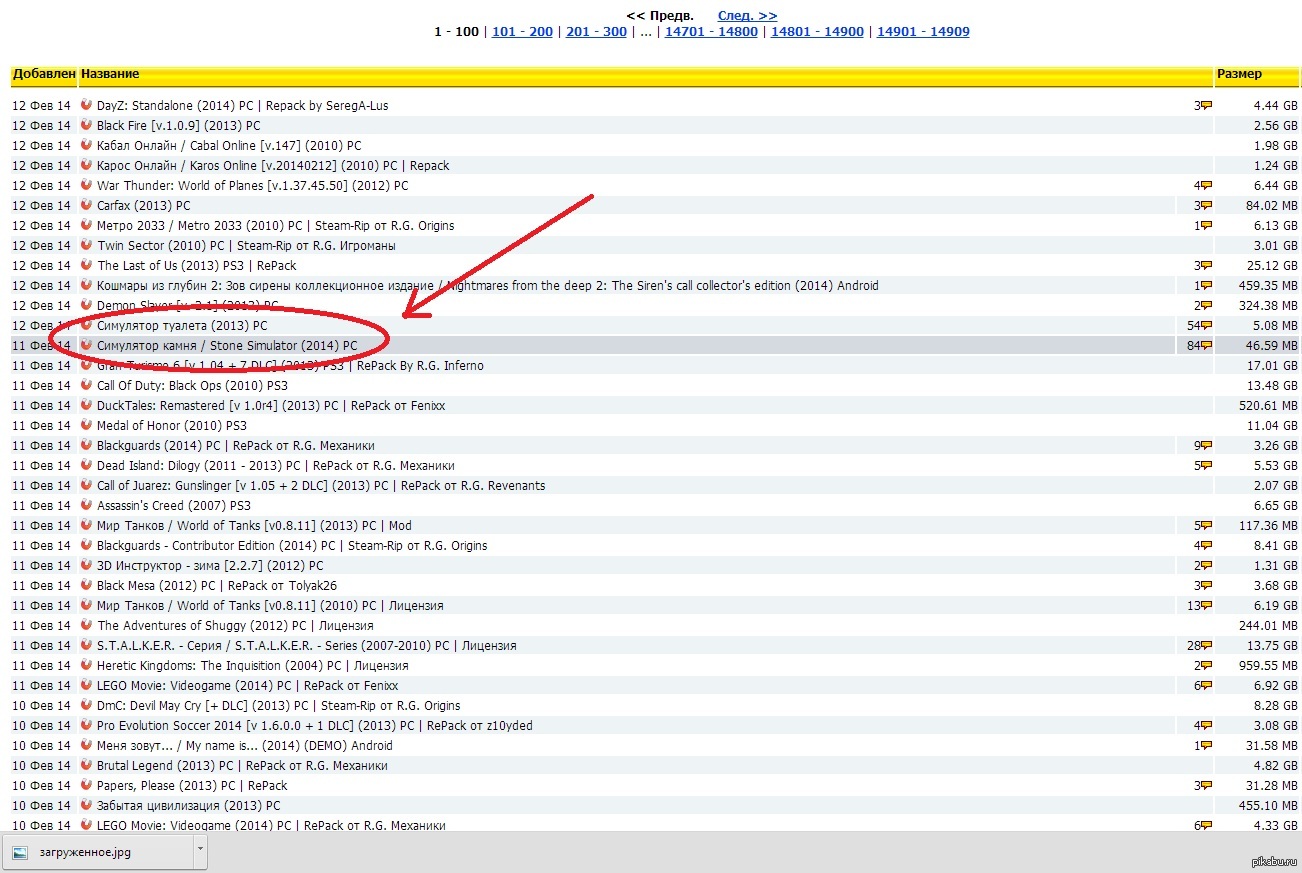Click torrent icon beside Забытая цивилизация
Viewport: 1302px width, 873px height.
click(86, 805)
